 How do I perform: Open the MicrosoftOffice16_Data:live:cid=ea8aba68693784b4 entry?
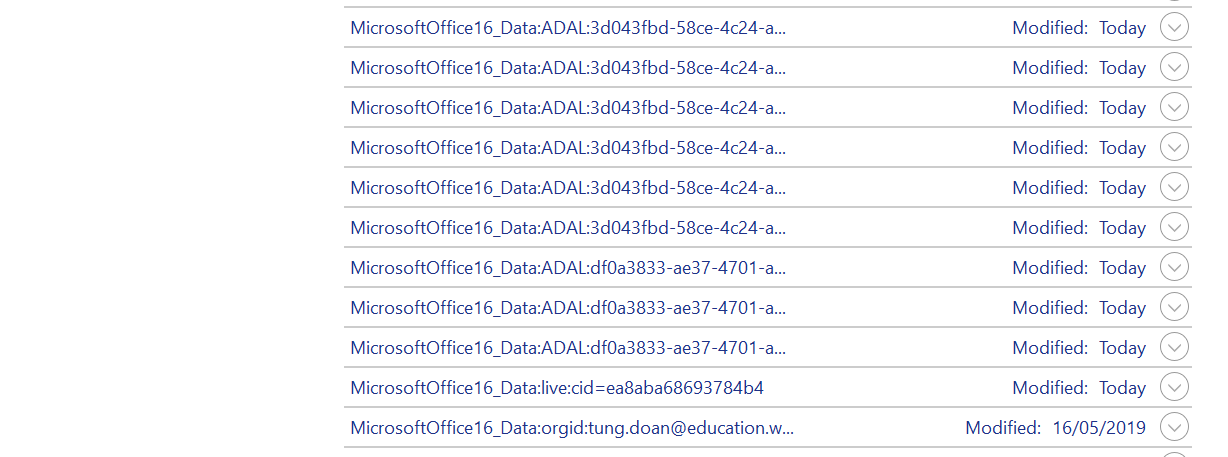coord(557,388)
